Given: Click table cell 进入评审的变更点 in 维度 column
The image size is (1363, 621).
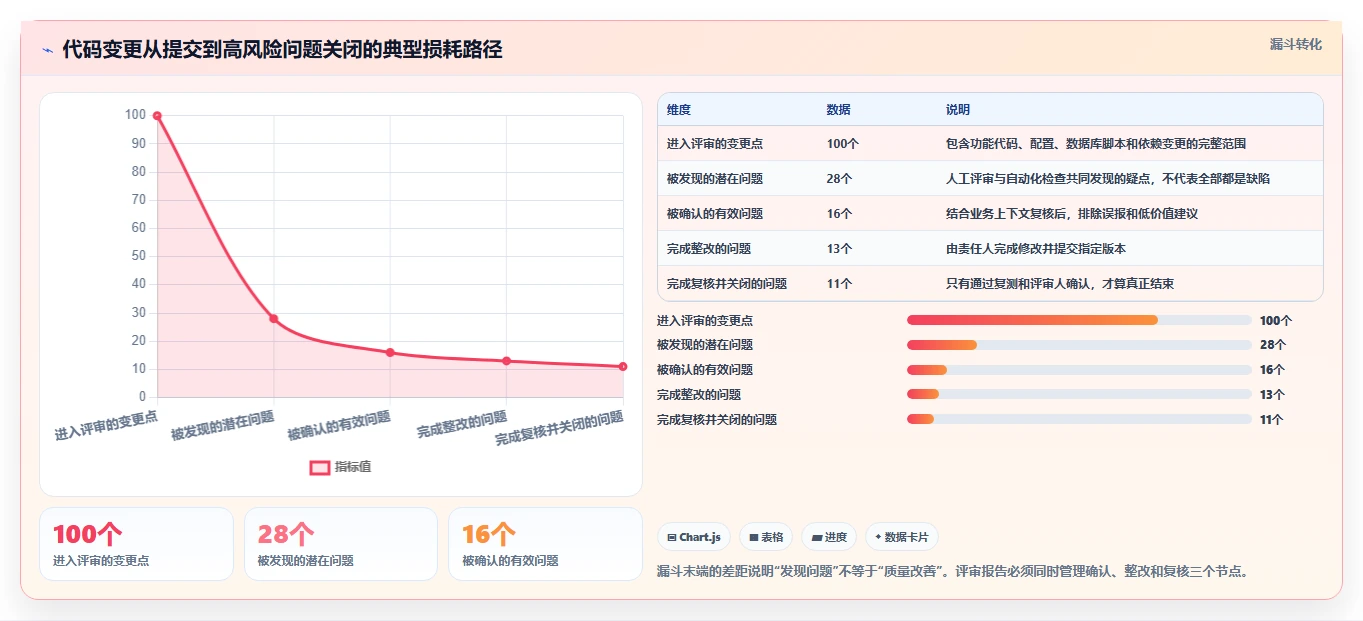Looking at the screenshot, I should (x=715, y=144).
